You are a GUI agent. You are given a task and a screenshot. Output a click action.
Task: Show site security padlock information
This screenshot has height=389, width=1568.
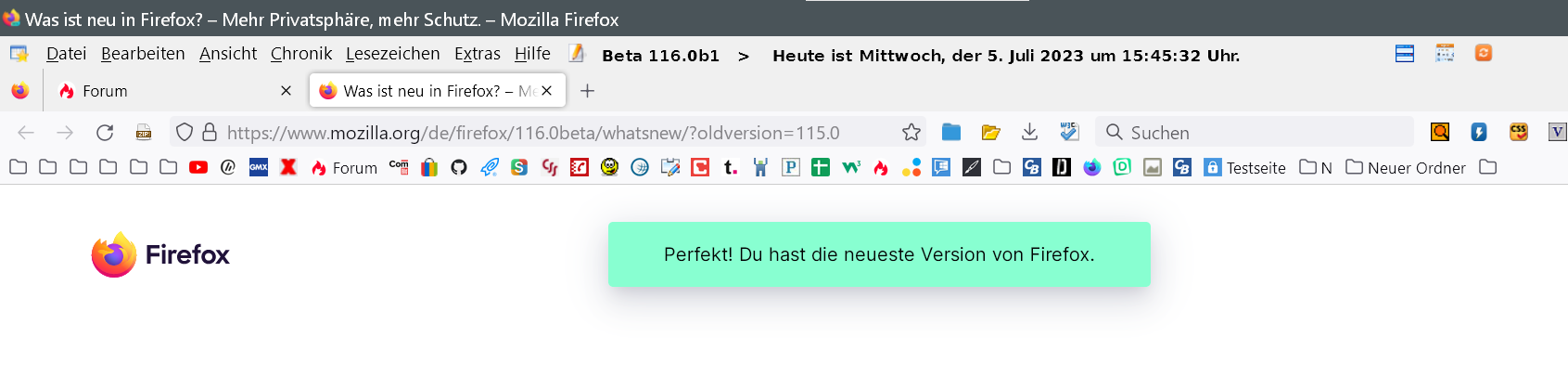point(210,133)
